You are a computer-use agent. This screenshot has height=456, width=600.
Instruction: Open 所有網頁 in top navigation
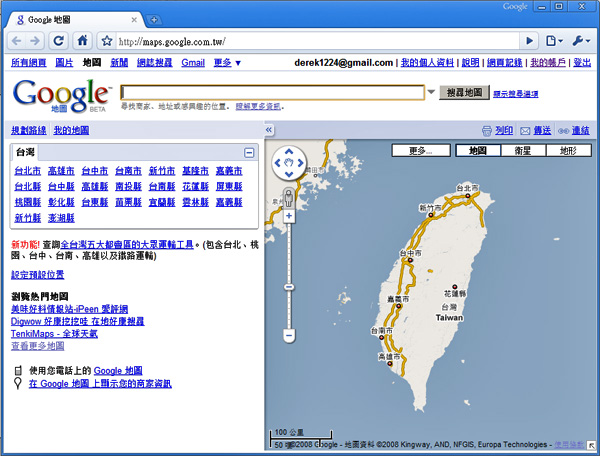[29, 62]
